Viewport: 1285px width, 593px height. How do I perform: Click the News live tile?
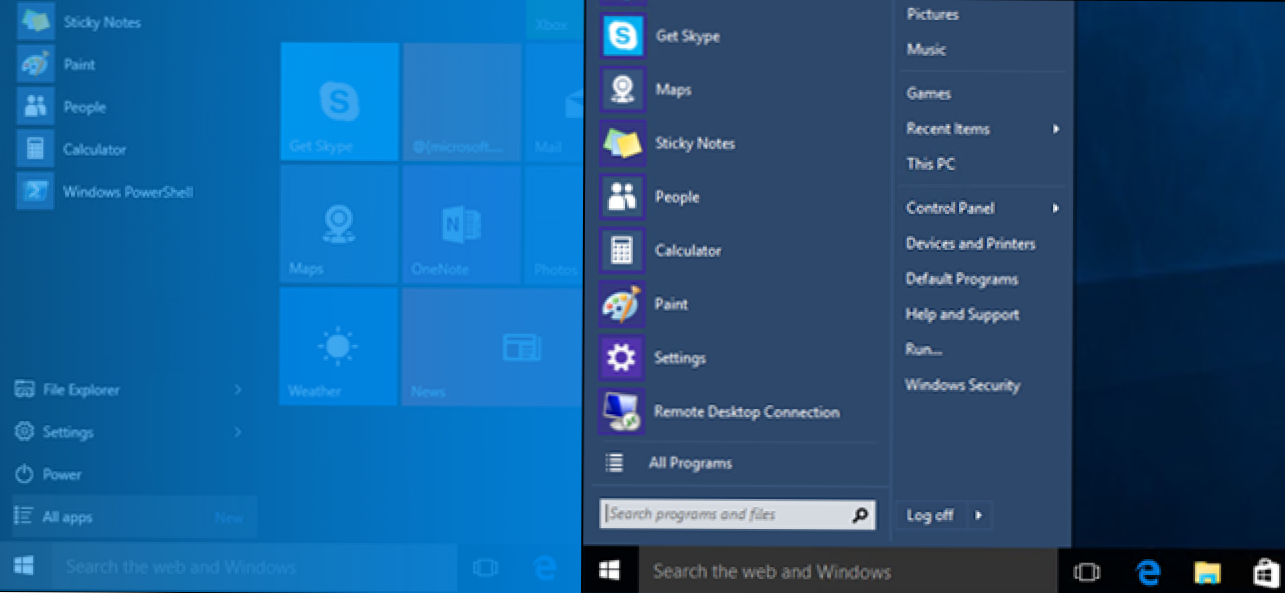click(490, 346)
